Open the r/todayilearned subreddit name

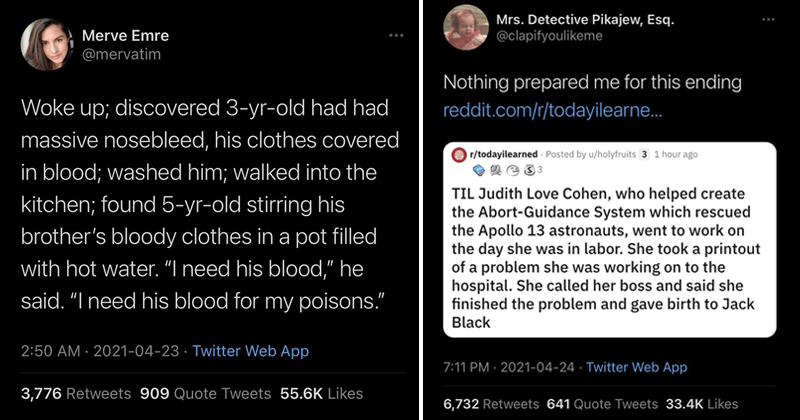504,155
